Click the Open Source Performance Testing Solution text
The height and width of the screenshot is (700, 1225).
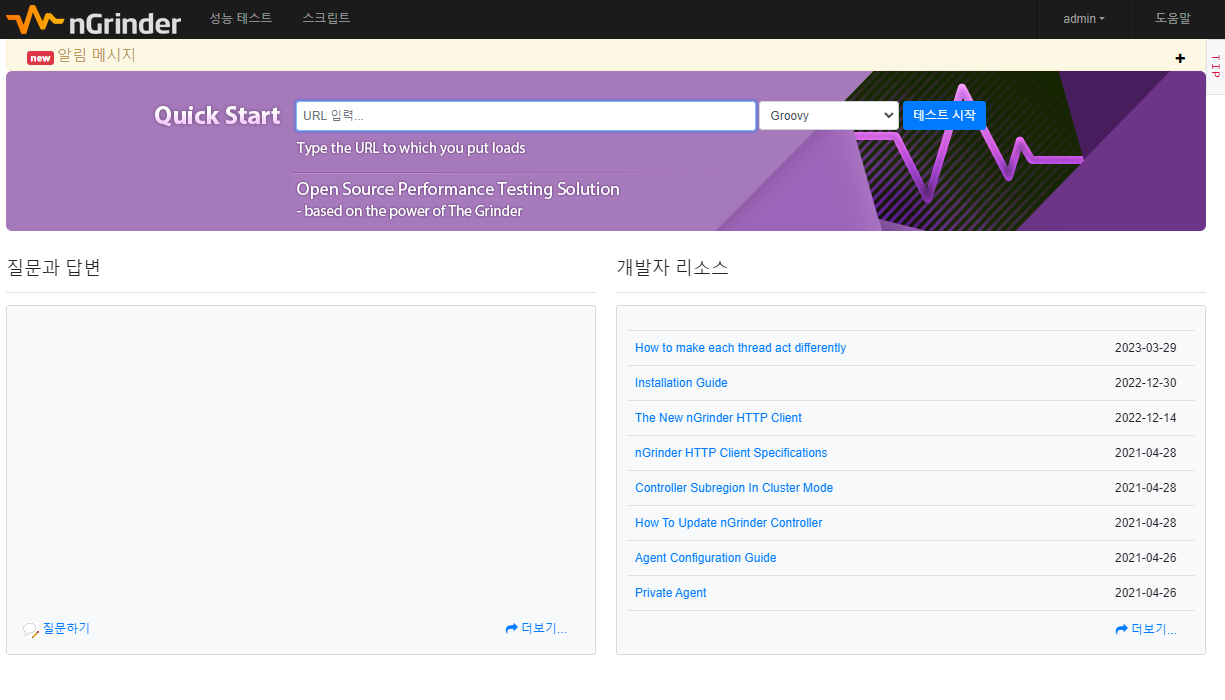point(458,189)
